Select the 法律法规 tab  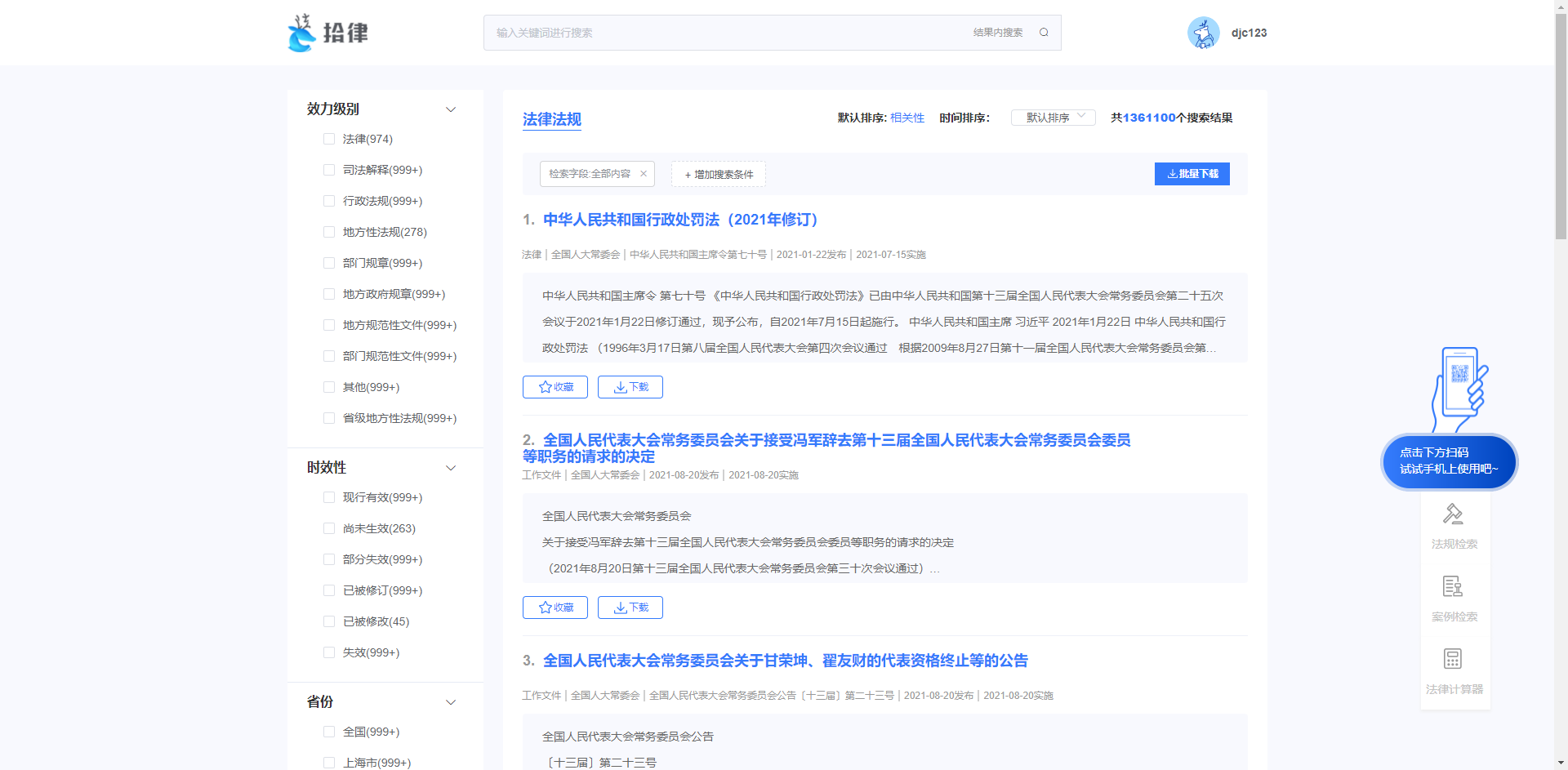tap(552, 119)
